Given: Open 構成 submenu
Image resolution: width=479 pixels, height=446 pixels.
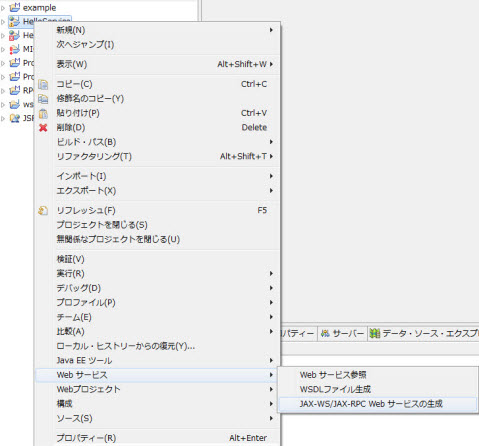Looking at the screenshot, I should click(x=157, y=404).
